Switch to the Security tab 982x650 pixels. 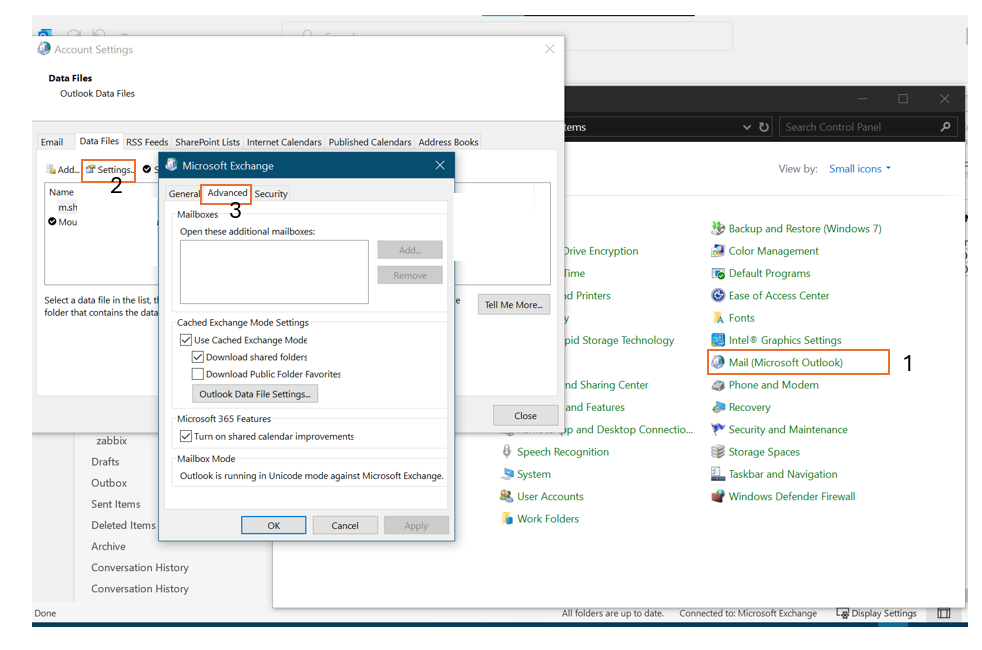271,194
